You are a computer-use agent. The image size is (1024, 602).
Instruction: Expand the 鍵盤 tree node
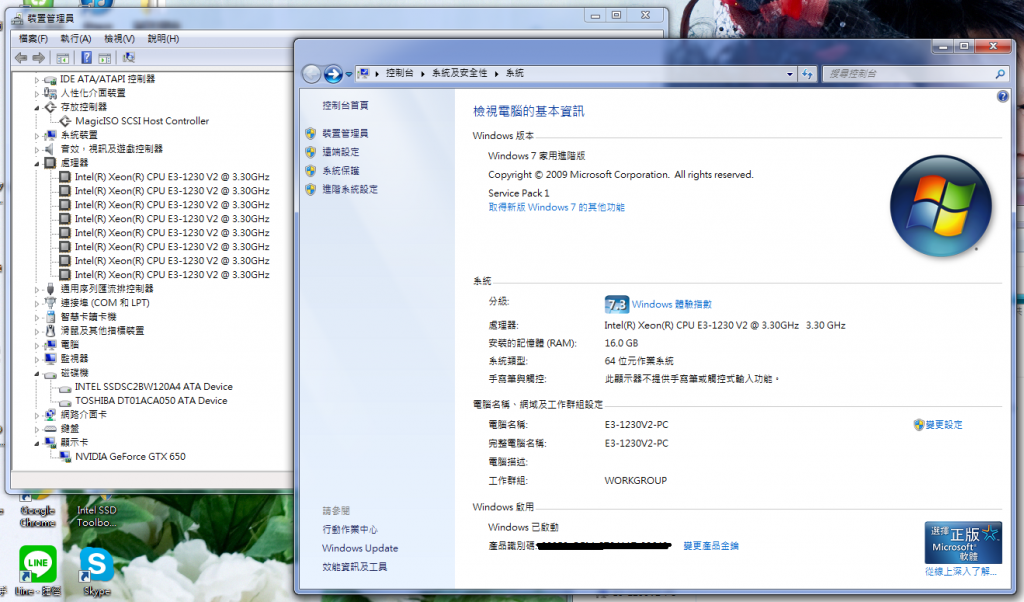(x=37, y=429)
